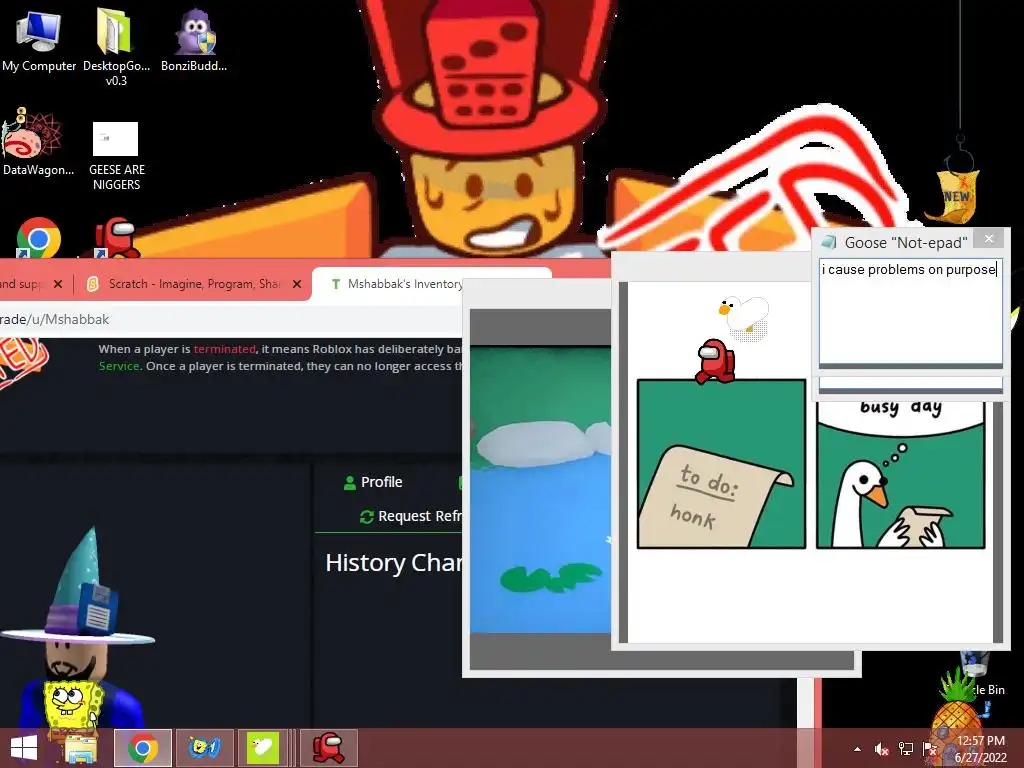This screenshot has width=1024, height=768.
Task: Open the network tray icon
Action: pyautogui.click(x=906, y=749)
